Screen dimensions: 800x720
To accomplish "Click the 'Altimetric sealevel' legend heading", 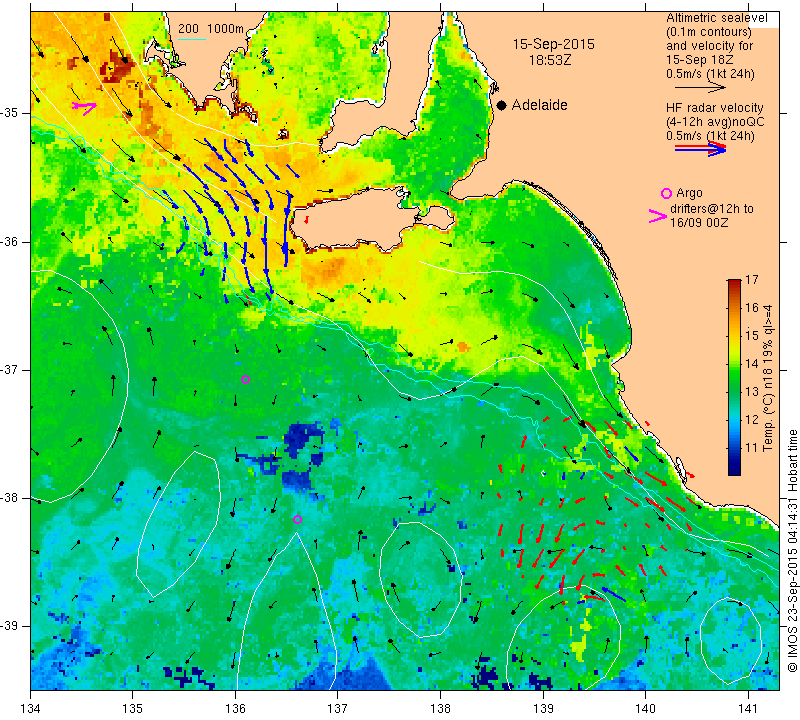I will coord(716,18).
